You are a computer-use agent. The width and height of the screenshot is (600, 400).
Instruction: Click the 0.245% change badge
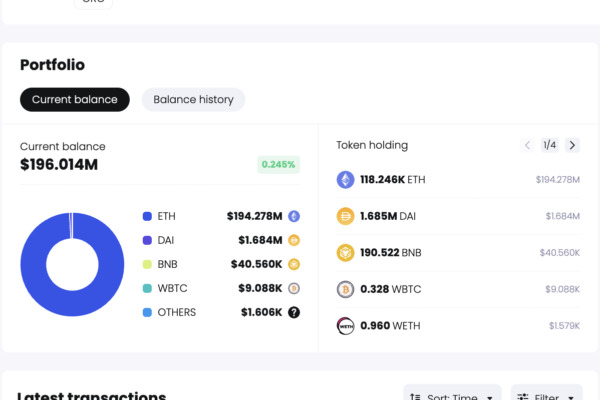click(279, 165)
